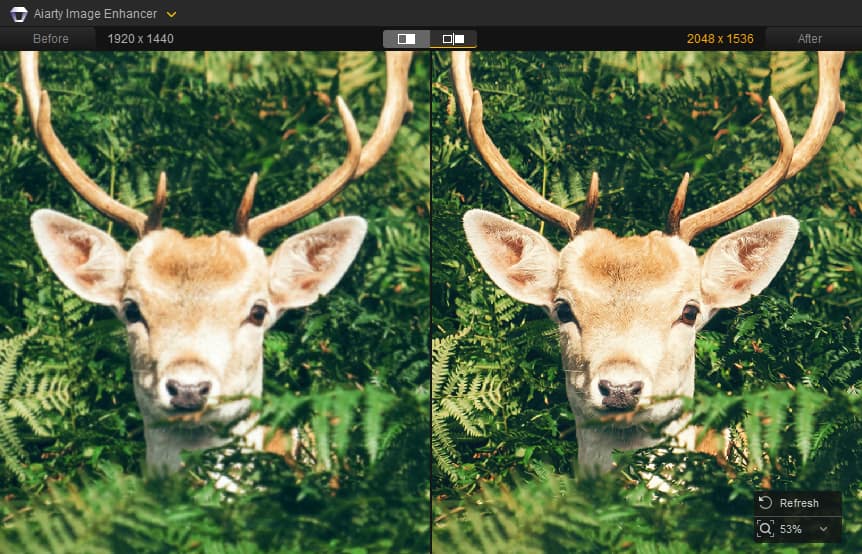
Task: Click the Before label tab
Action: [x=51, y=39]
